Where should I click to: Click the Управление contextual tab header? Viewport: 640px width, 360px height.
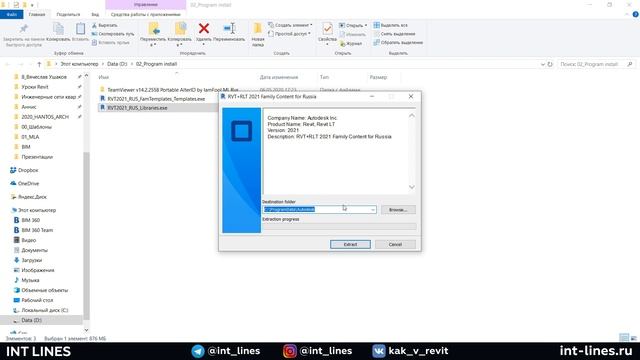[x=146, y=5]
